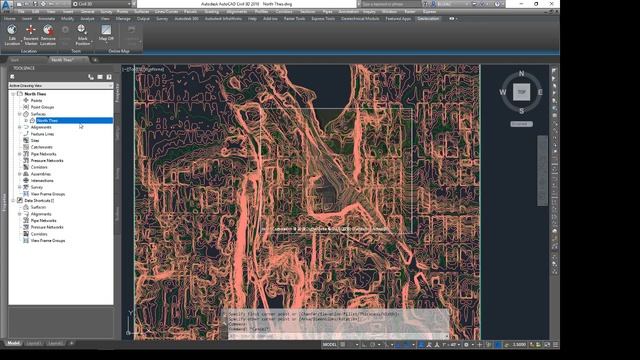This screenshot has height=360, width=640.
Task: Expand the Assemblies tree node
Action: (20, 174)
